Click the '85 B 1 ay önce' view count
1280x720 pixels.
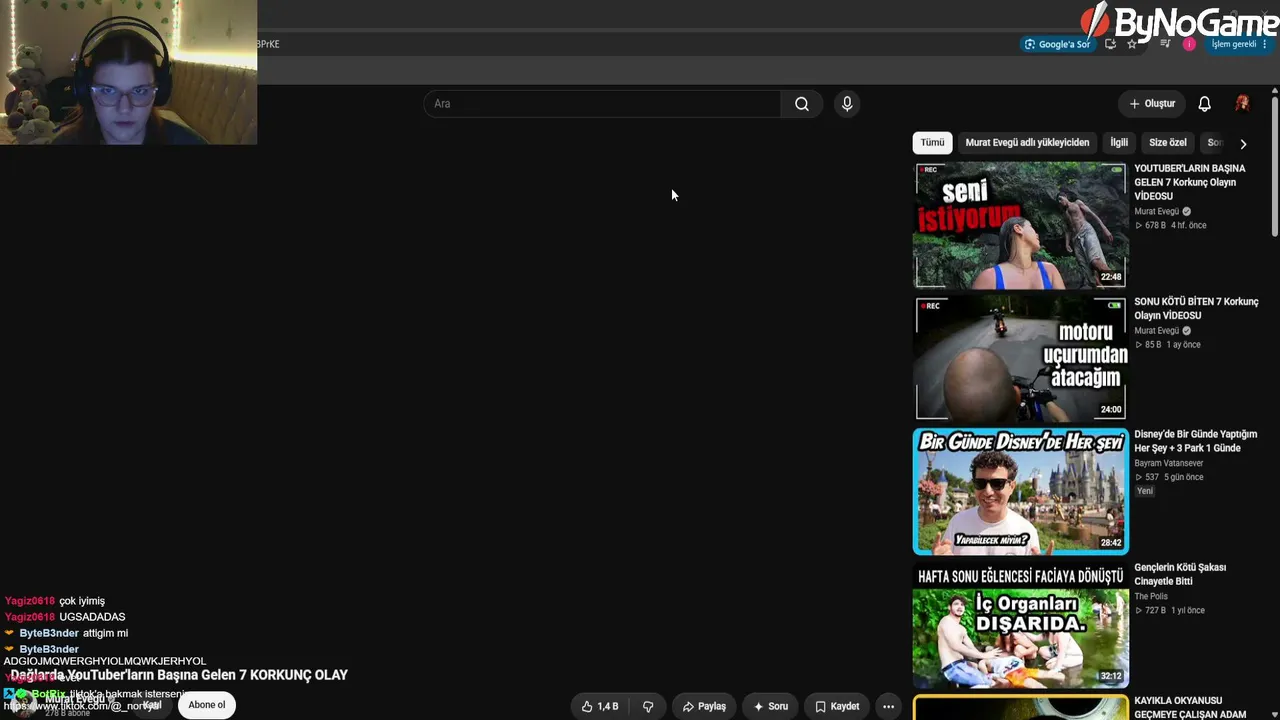click(x=1168, y=345)
